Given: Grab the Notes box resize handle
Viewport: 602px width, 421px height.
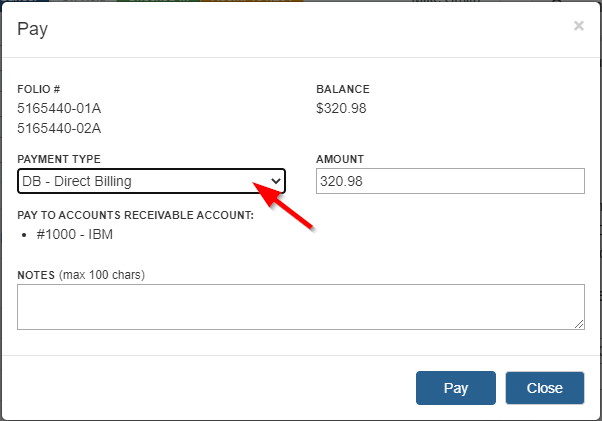Looking at the screenshot, I should click(x=580, y=324).
